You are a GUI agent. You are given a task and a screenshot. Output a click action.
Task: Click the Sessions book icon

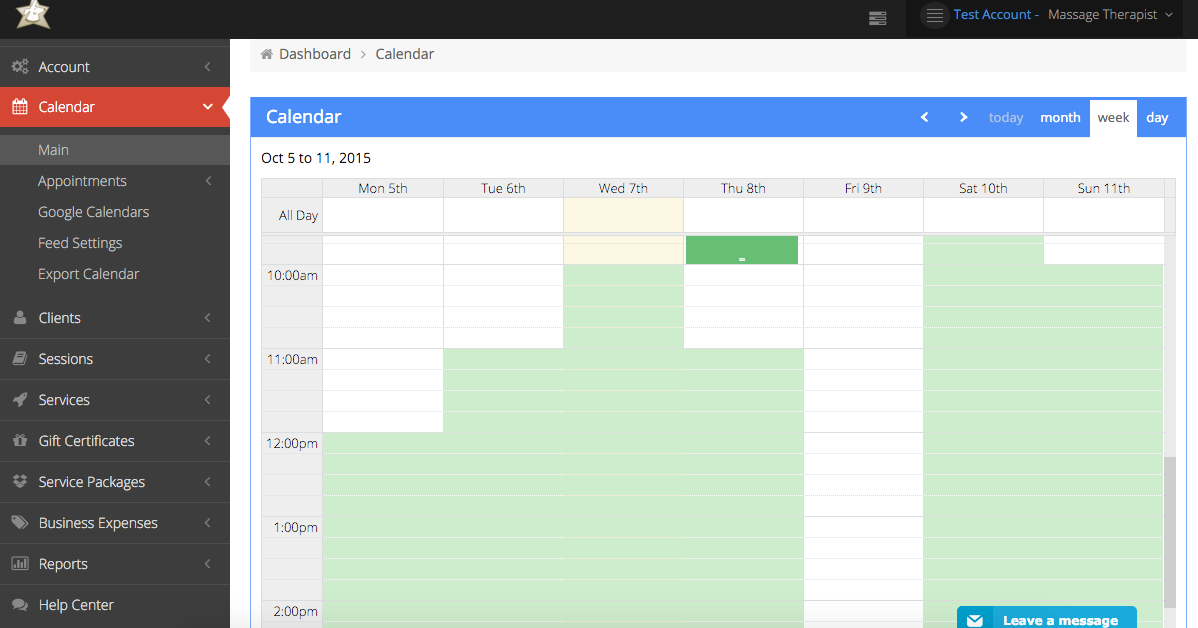click(20, 358)
